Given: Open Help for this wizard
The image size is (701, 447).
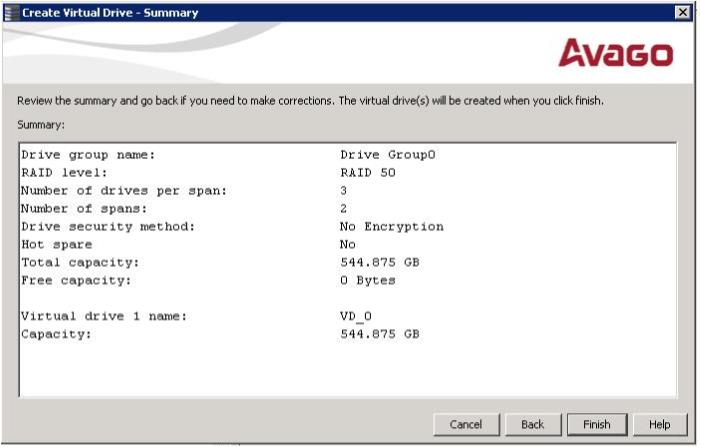Looking at the screenshot, I should (x=659, y=424).
